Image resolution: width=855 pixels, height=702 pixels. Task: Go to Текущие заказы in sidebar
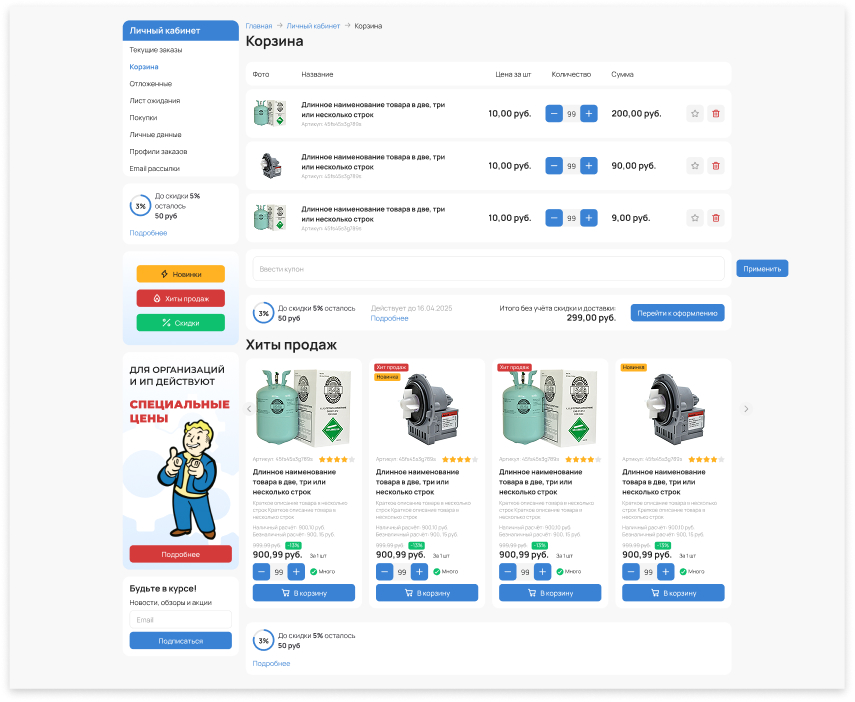(x=156, y=50)
